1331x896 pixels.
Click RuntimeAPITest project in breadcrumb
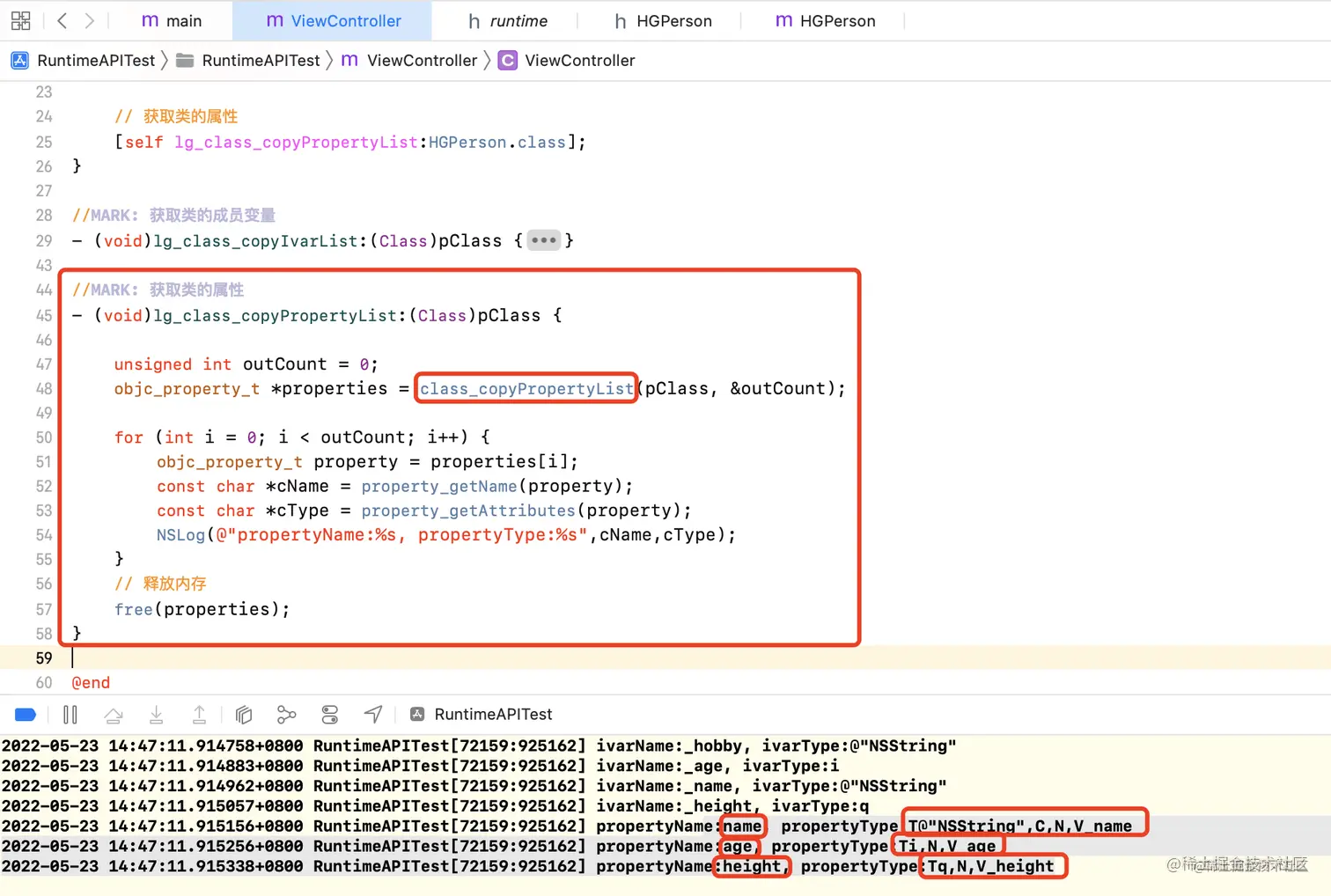click(83, 60)
